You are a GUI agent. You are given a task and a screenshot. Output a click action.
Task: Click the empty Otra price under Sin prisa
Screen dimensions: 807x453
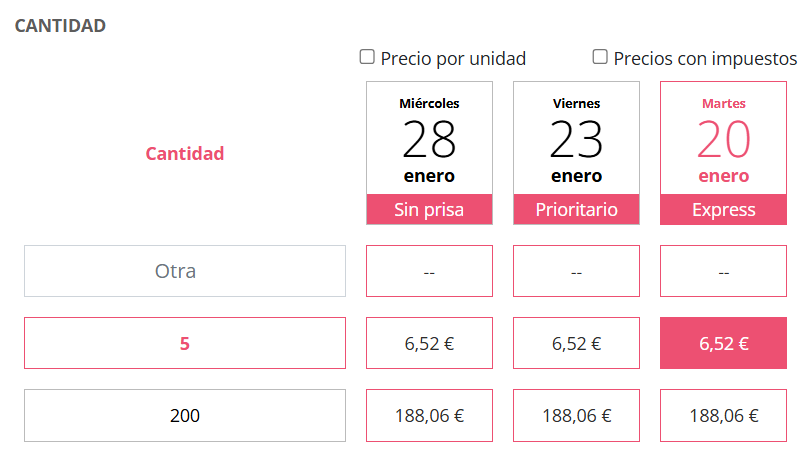click(429, 271)
